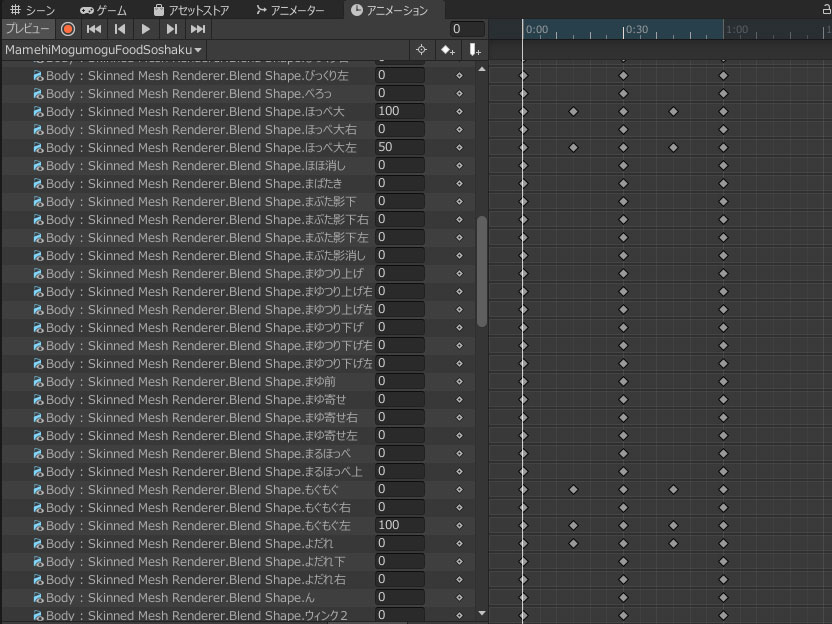Click the keyframe diamond button for まるほっぺ
832x624 pixels.
(460, 454)
